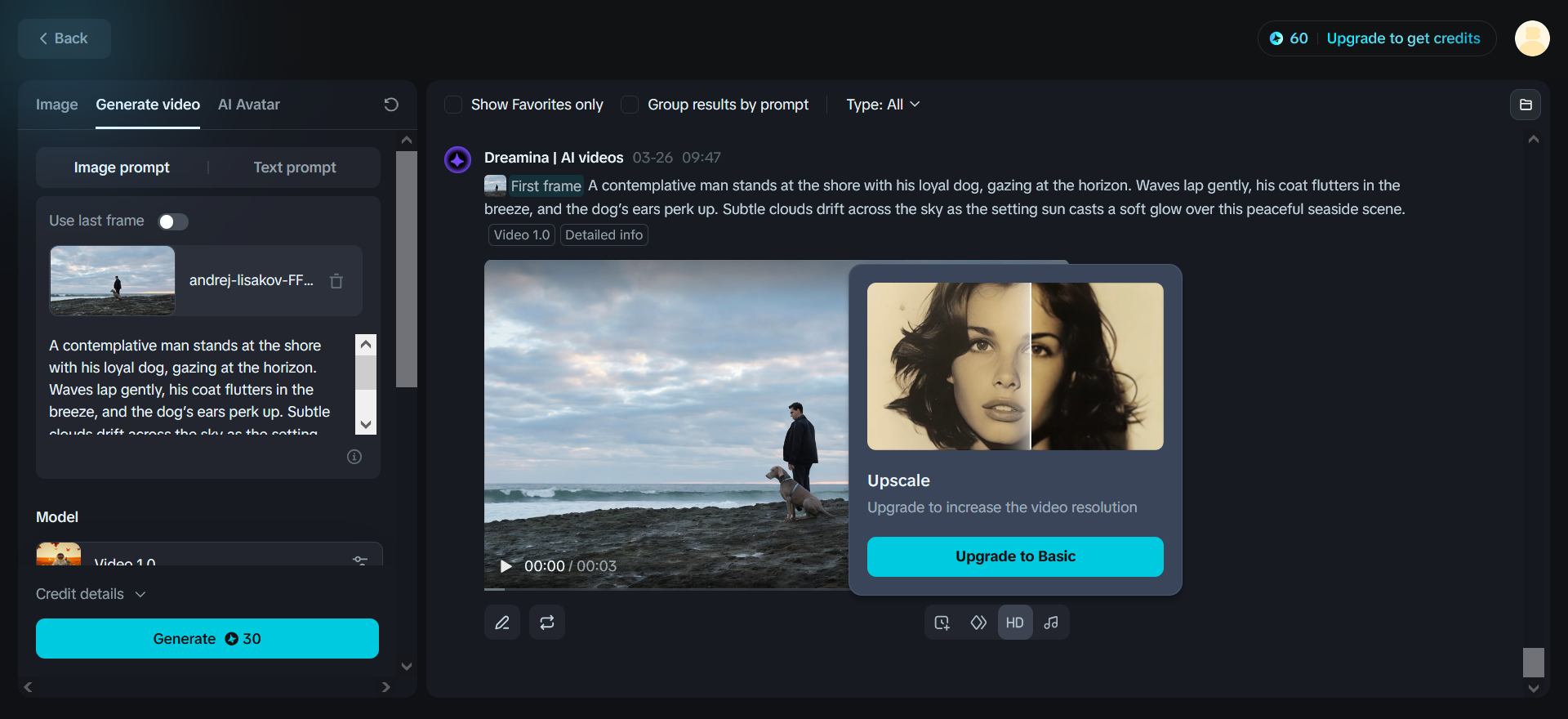Click the prompt box scroll down arrow
The width and height of the screenshot is (1568, 719).
coord(366,425)
